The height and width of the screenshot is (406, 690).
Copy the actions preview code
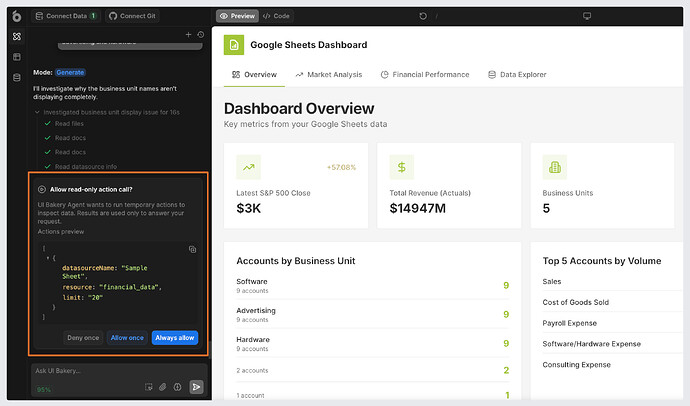[x=193, y=248]
